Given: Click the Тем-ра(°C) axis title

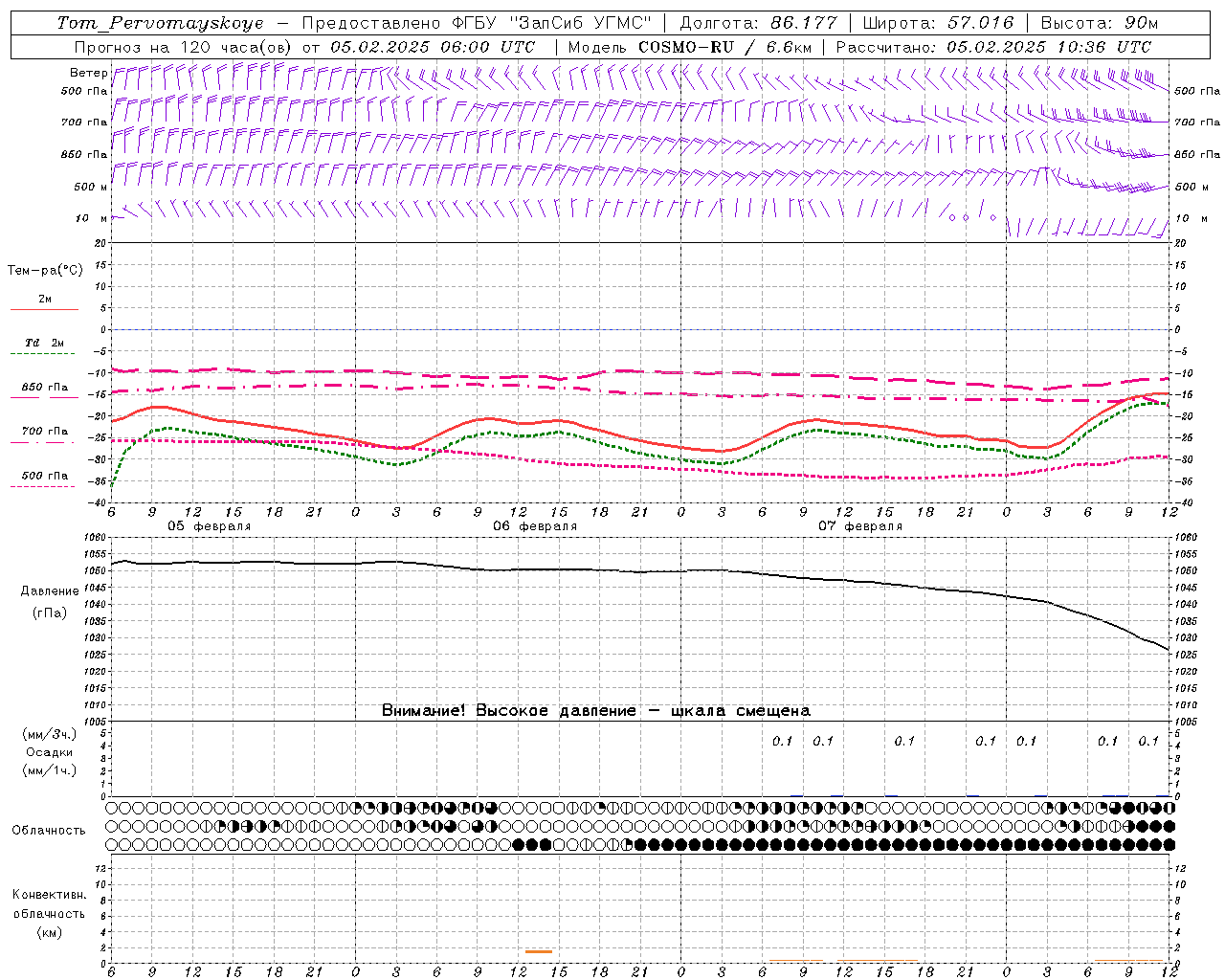Looking at the screenshot, I should (x=45, y=271).
